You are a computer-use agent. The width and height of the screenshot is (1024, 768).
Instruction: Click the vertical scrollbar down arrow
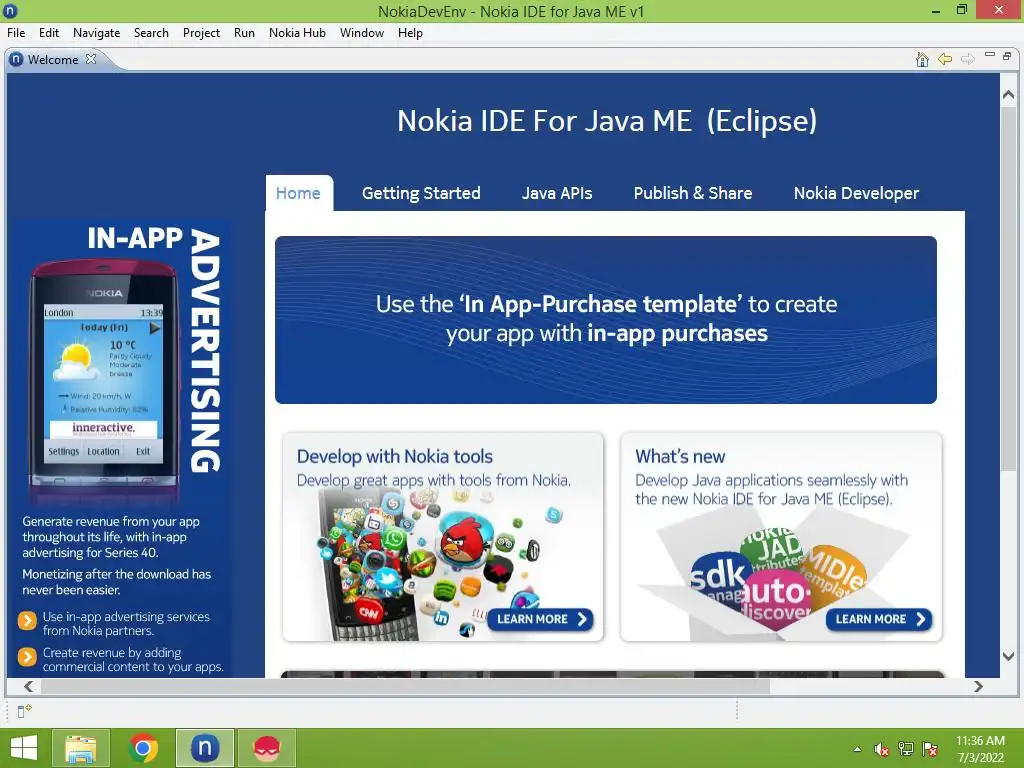click(1008, 656)
